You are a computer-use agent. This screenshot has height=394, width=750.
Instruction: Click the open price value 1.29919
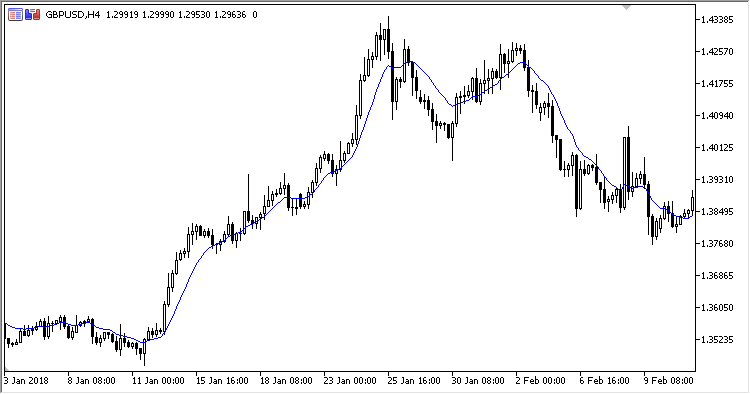[x=122, y=15]
